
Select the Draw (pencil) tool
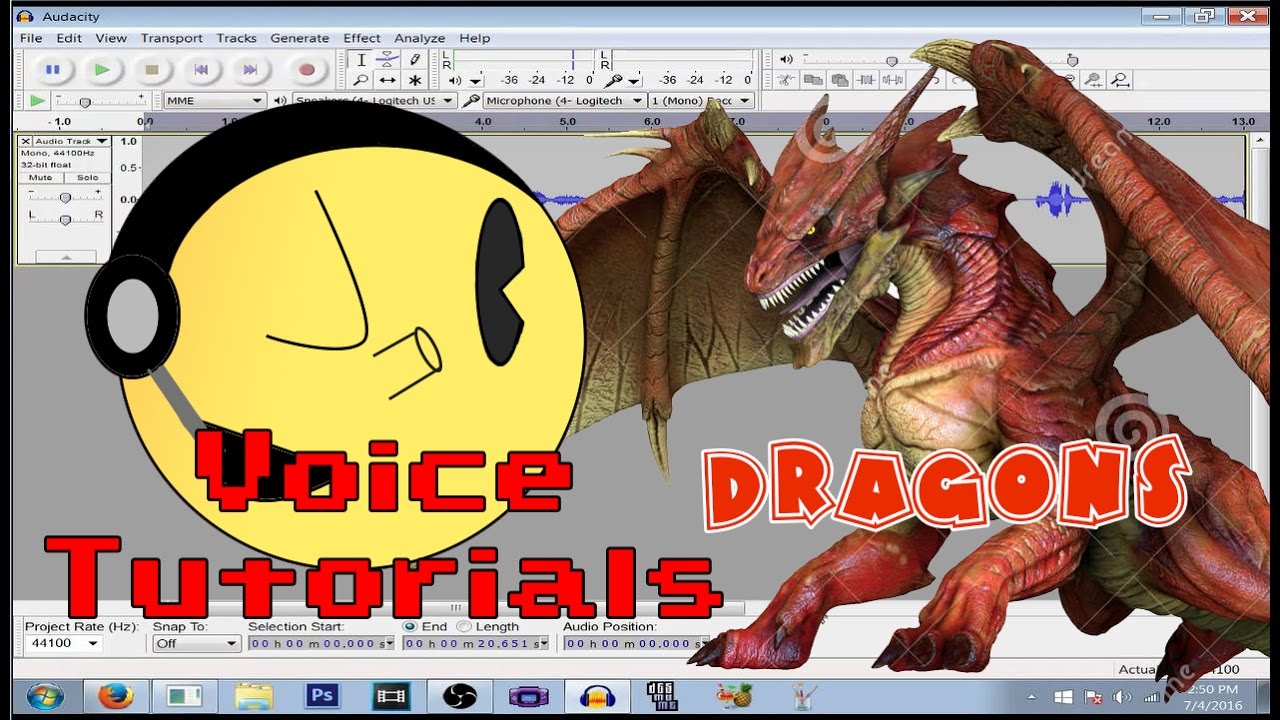pos(415,60)
